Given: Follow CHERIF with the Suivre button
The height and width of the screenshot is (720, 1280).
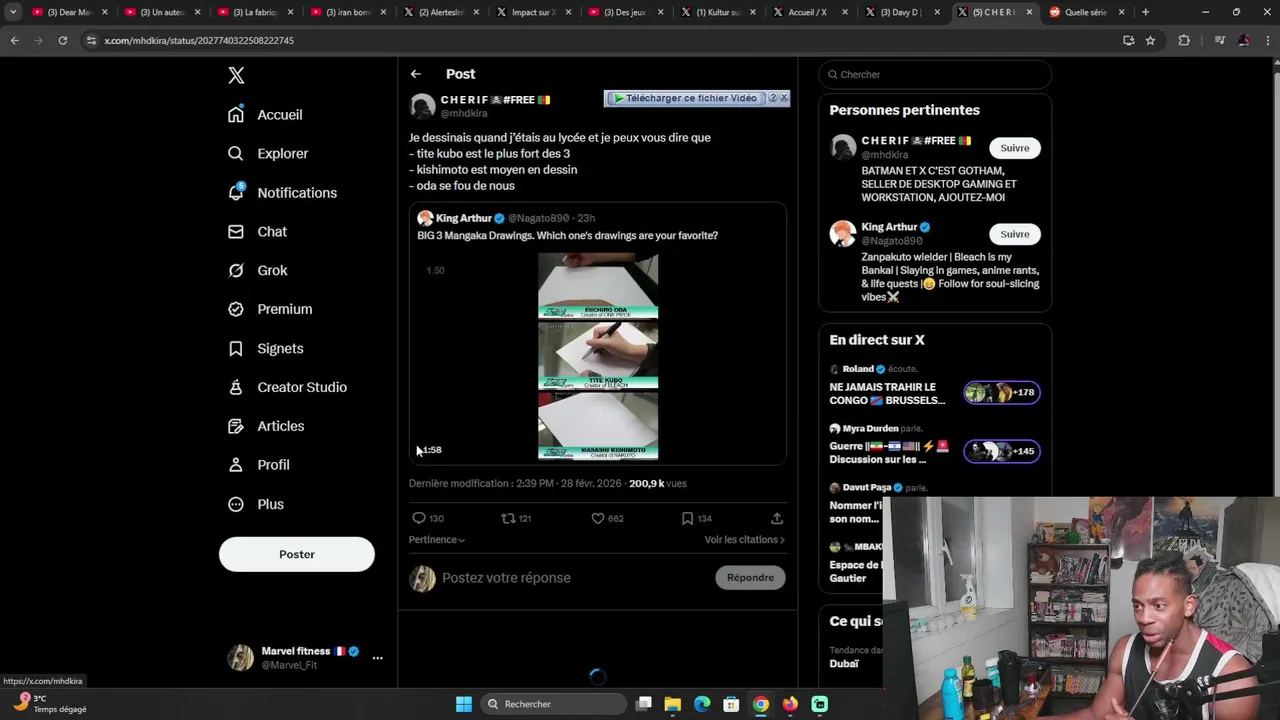Looking at the screenshot, I should pos(1014,148).
